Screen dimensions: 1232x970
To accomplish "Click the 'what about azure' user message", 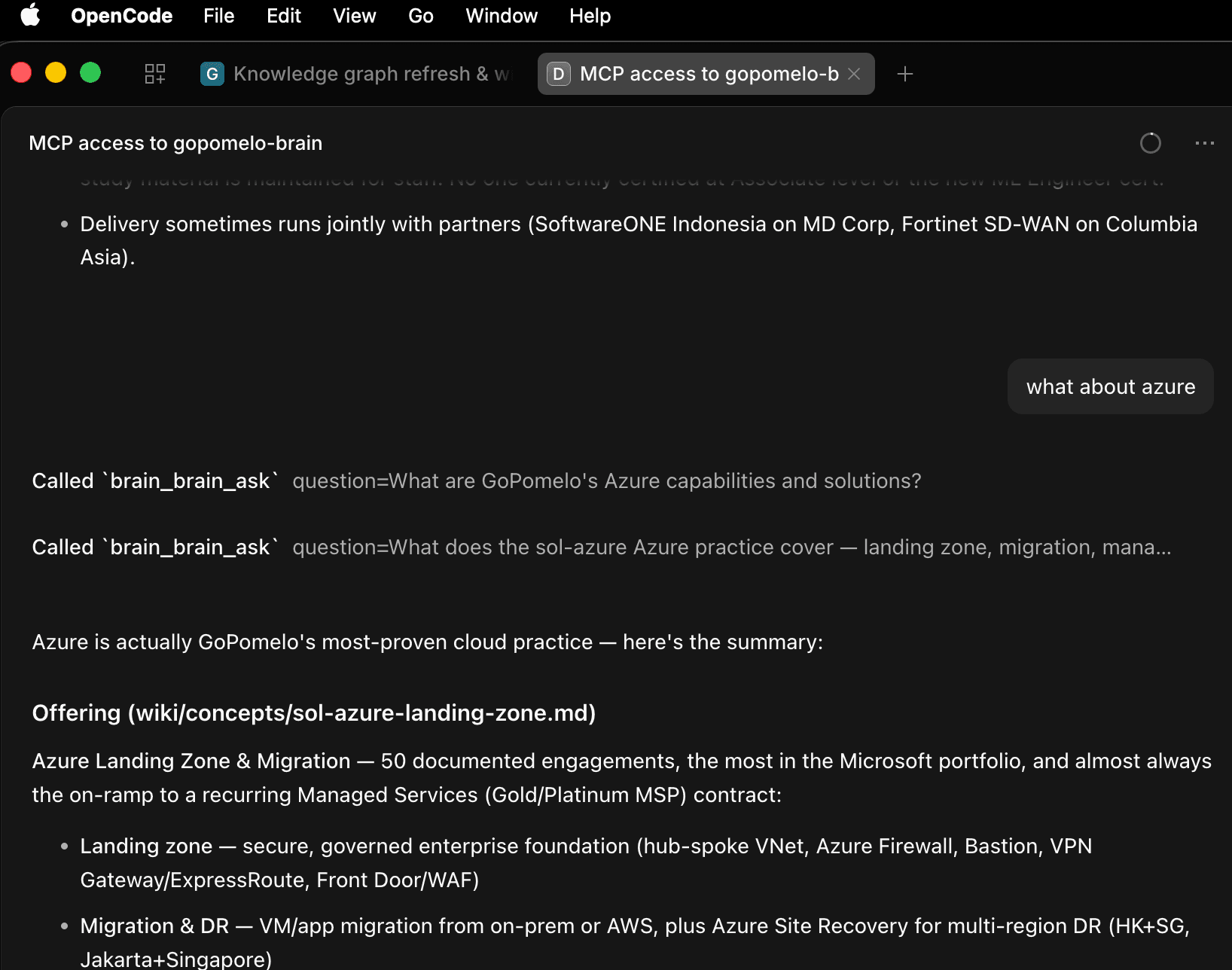I will [1111, 386].
